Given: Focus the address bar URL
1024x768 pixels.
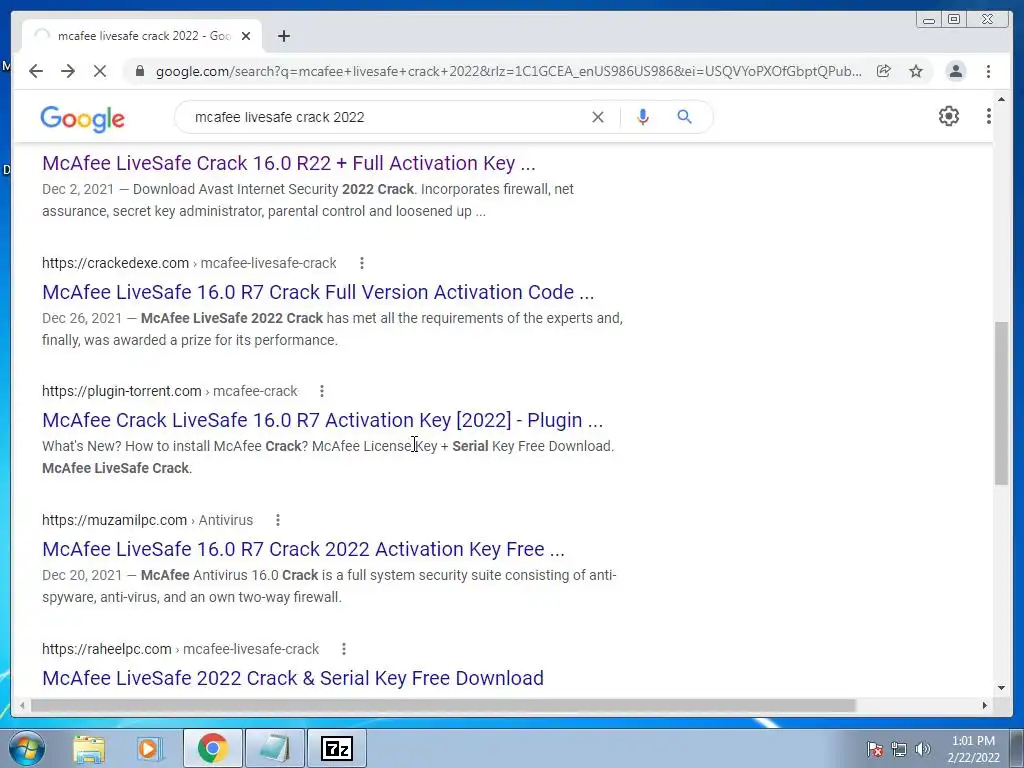Looking at the screenshot, I should pyautogui.click(x=509, y=71).
